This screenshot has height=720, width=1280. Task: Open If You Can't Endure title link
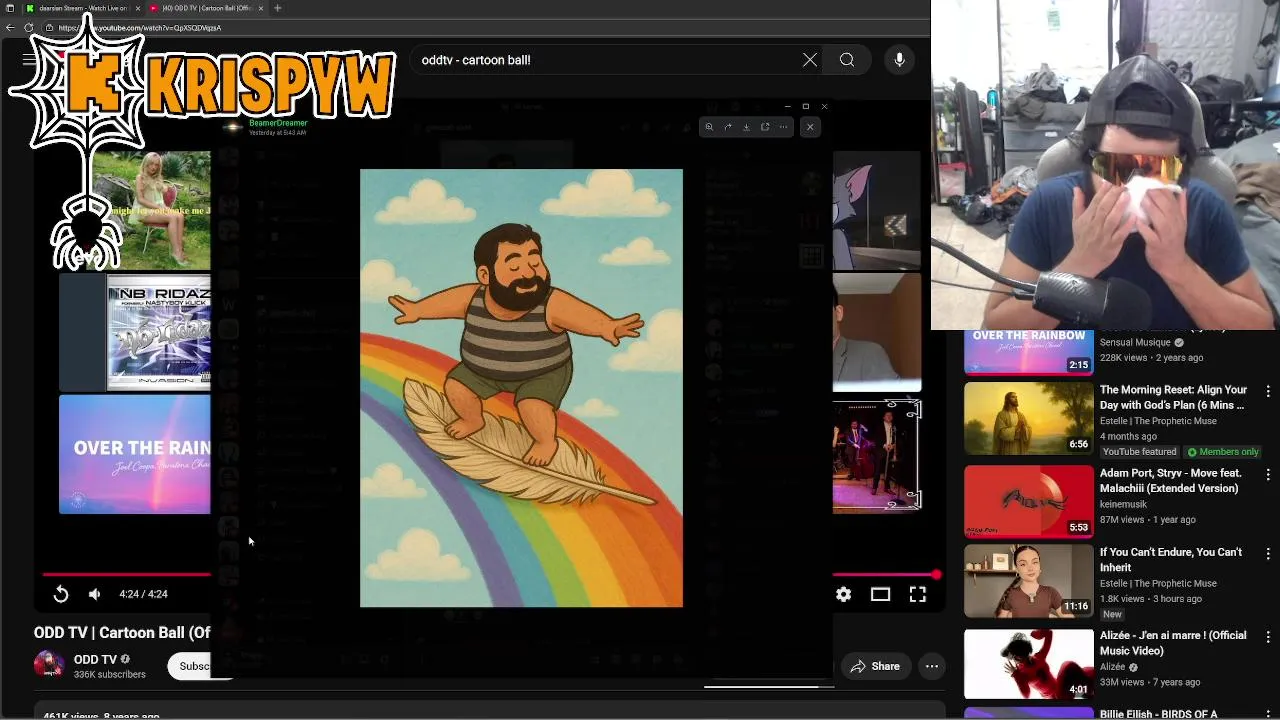pos(1171,560)
